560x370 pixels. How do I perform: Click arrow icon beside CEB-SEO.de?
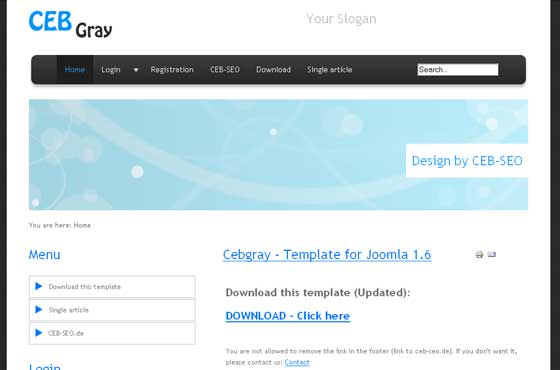(x=39, y=333)
